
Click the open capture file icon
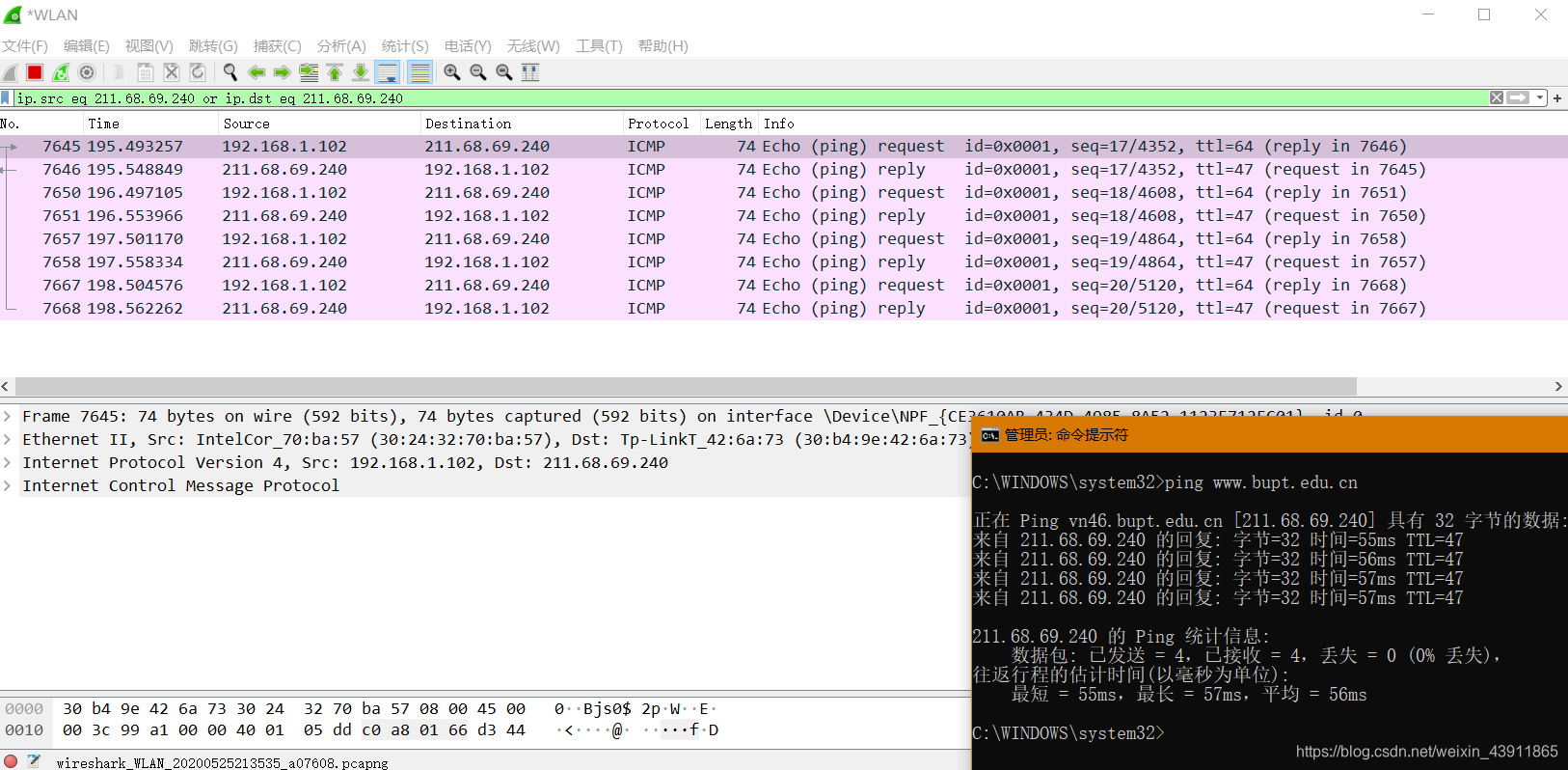tap(120, 72)
